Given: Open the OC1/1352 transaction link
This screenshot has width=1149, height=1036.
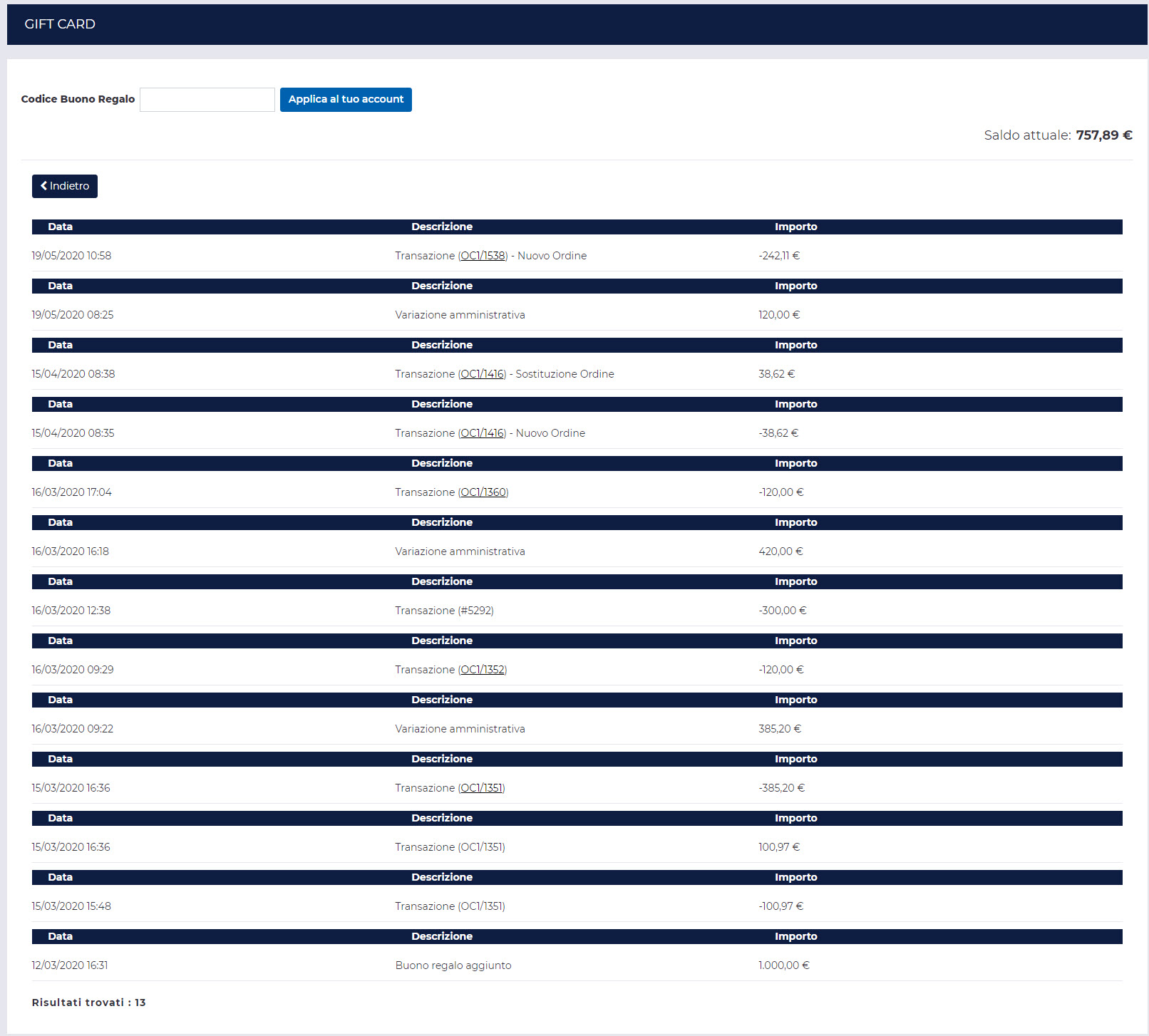Looking at the screenshot, I should click(x=483, y=670).
